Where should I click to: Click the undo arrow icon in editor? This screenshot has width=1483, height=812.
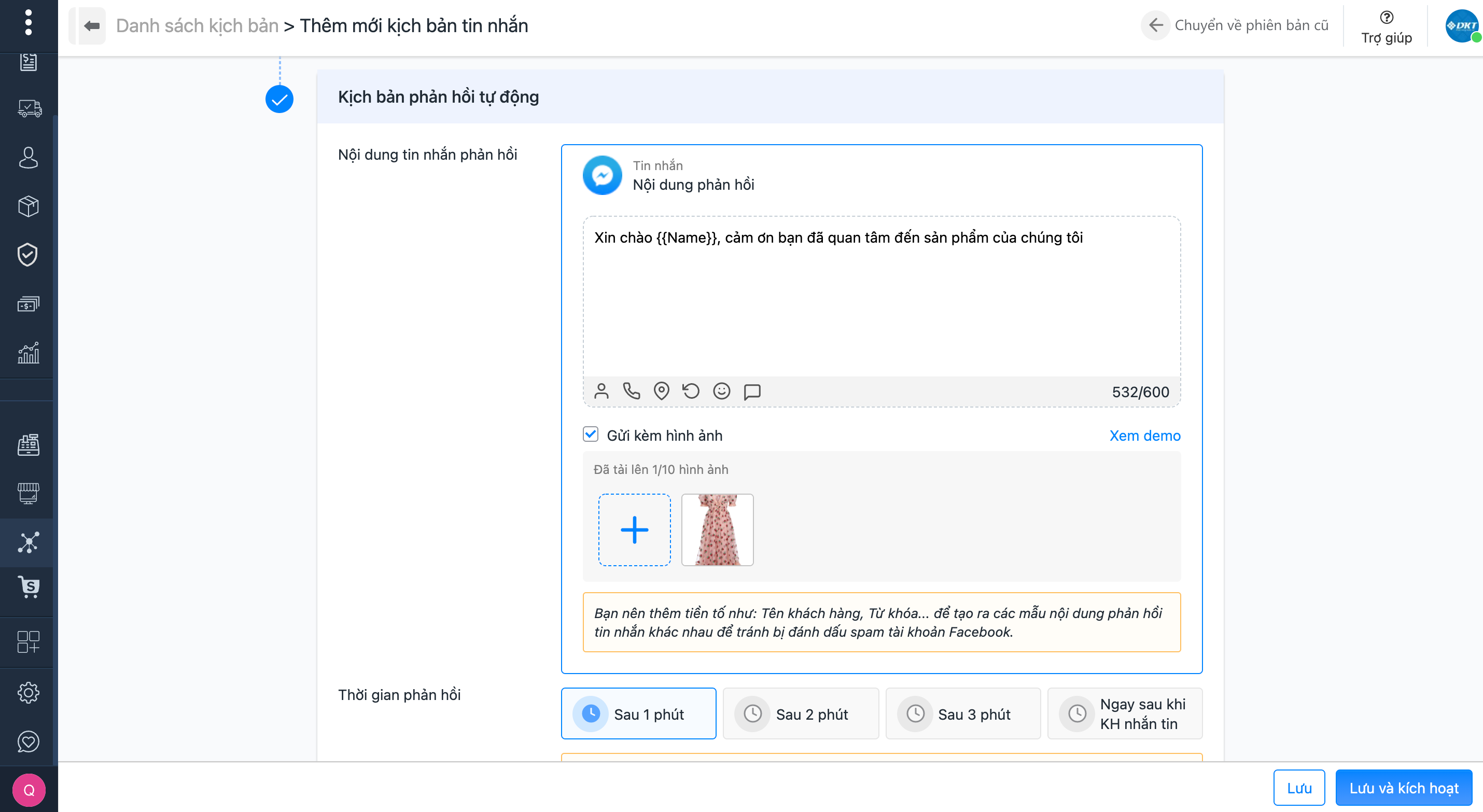(x=691, y=391)
